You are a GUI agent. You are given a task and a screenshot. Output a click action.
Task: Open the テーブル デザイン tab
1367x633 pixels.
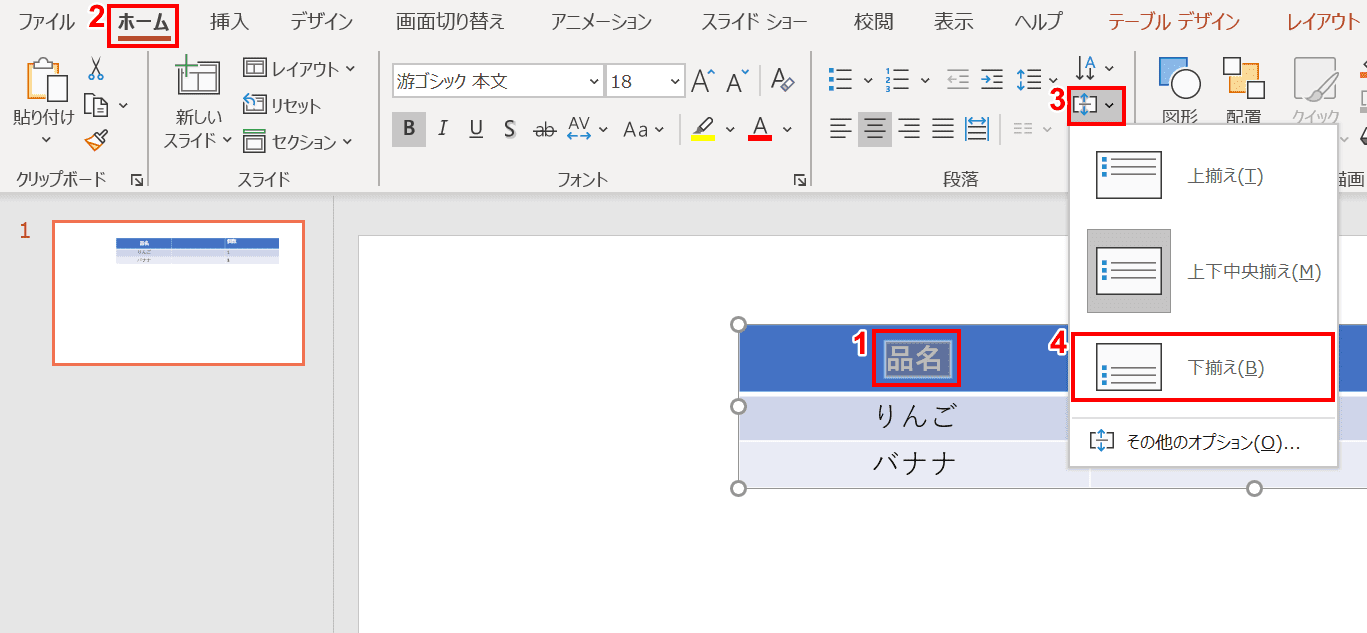click(x=1174, y=22)
